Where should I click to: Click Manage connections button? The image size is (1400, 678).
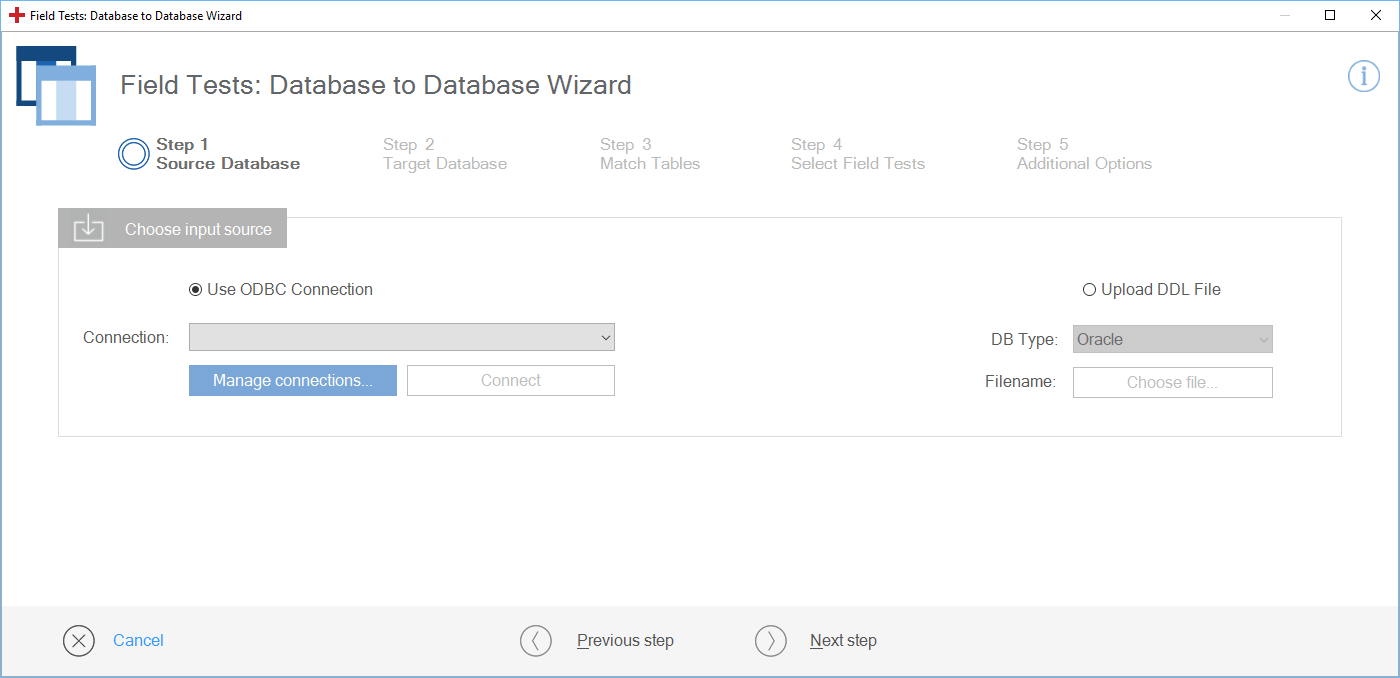point(293,380)
